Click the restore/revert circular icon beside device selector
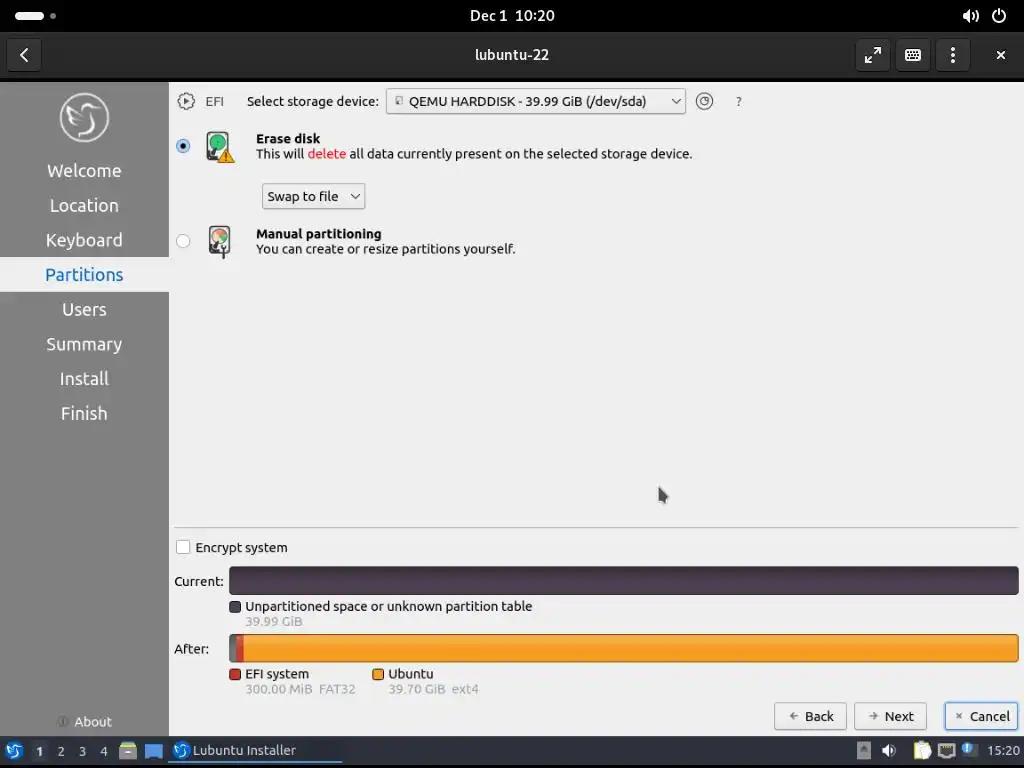The image size is (1024, 768). coord(704,101)
